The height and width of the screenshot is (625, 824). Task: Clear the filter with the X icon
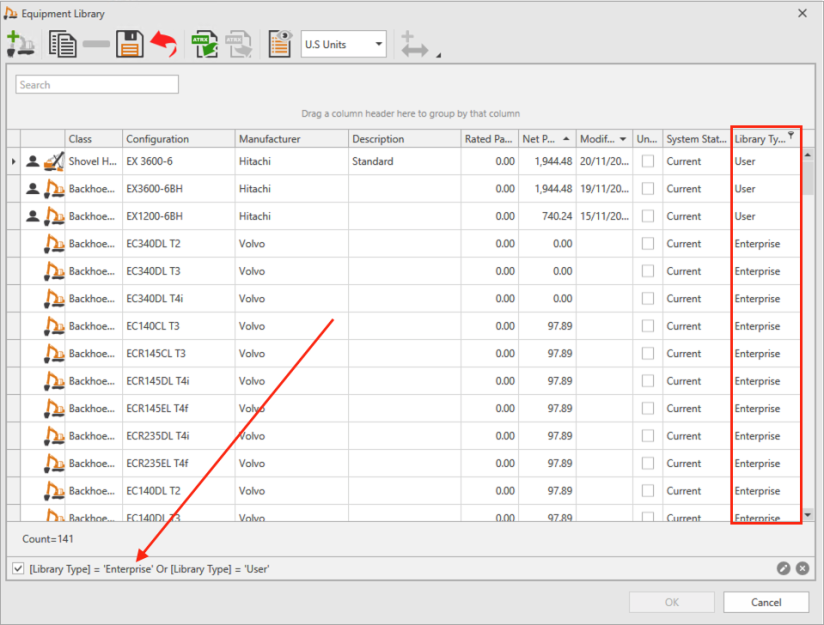click(x=802, y=568)
